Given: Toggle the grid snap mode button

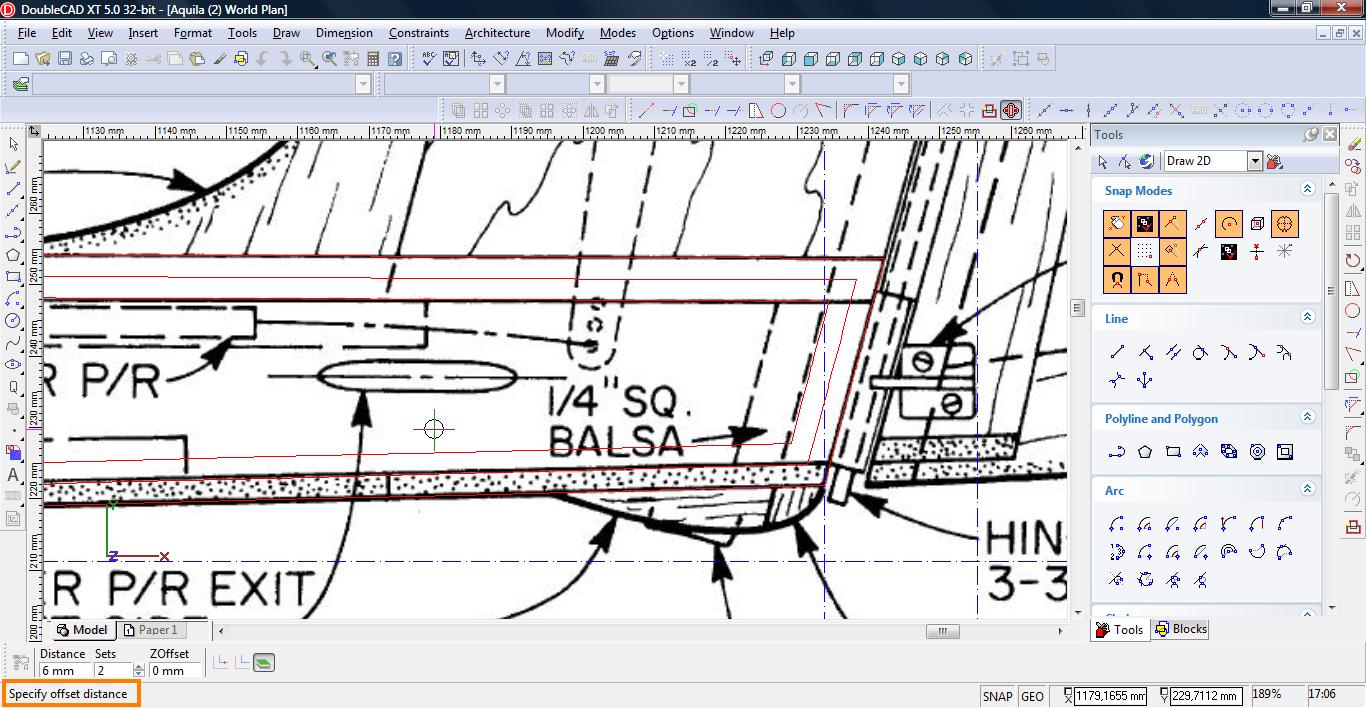Looking at the screenshot, I should (x=1145, y=251).
